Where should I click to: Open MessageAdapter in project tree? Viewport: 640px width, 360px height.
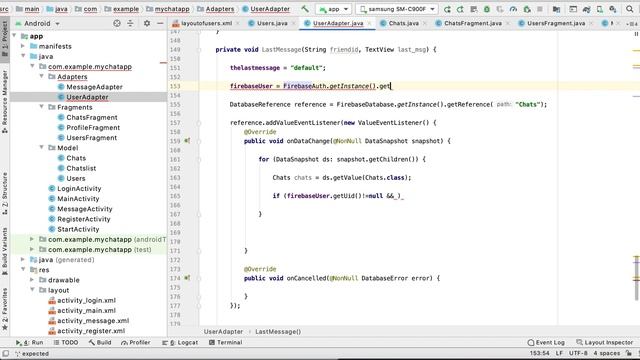coord(94,87)
